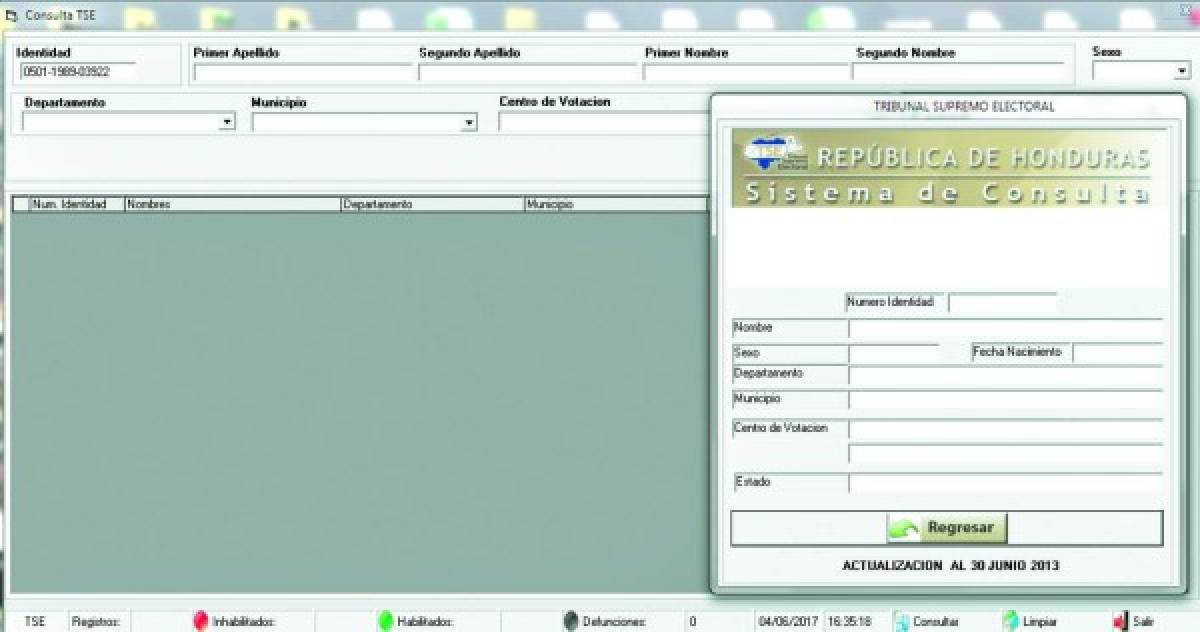Click the Identidad input field
1200x632 pixels.
pos(77,71)
